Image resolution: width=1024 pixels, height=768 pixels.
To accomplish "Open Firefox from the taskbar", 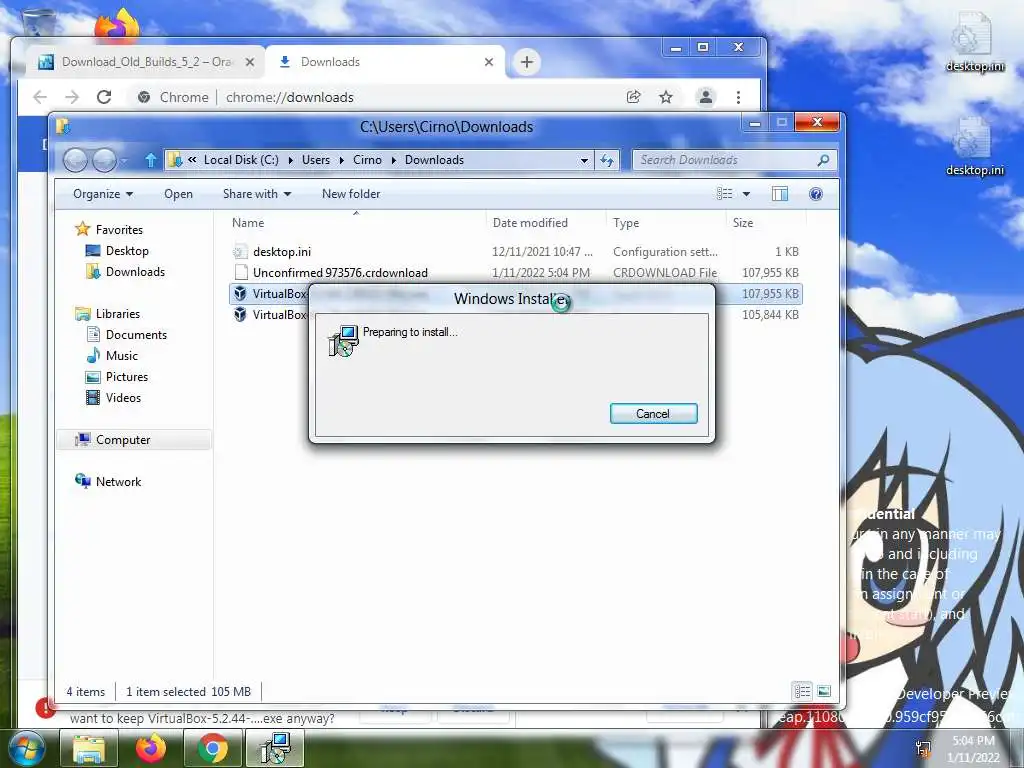I will click(x=151, y=748).
